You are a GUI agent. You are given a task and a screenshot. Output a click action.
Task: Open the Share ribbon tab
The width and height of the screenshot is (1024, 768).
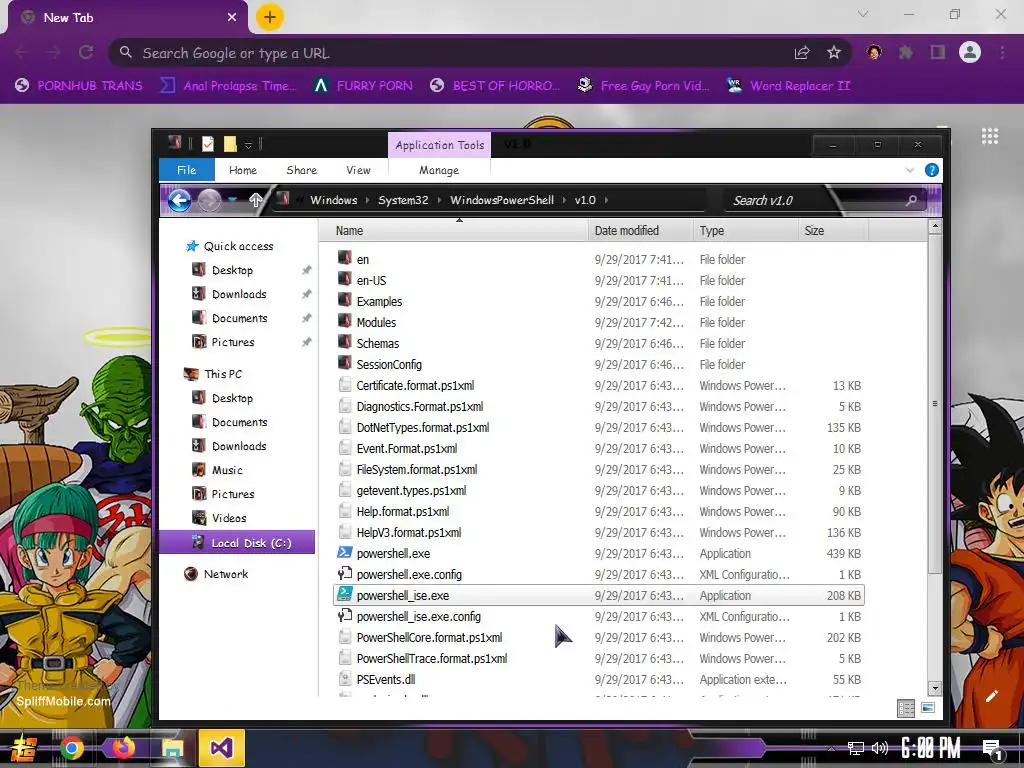click(302, 170)
